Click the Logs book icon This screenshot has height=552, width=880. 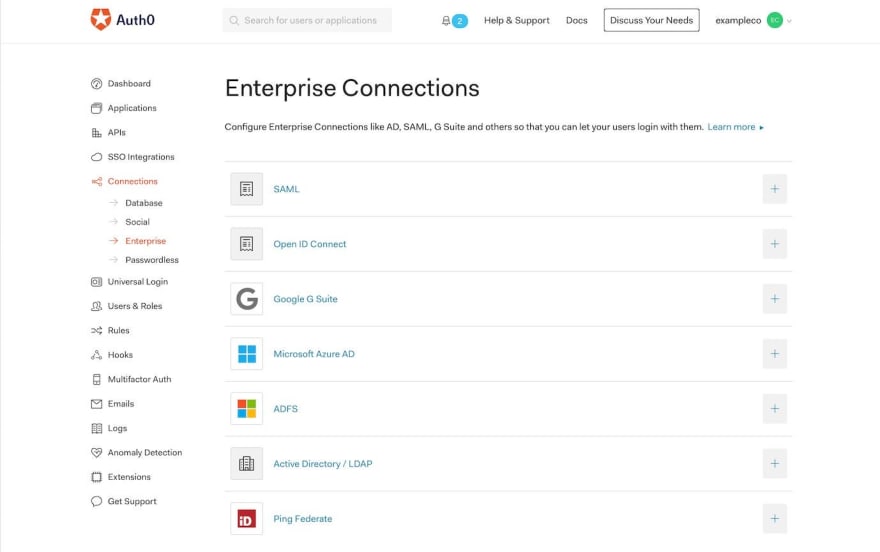coord(97,429)
